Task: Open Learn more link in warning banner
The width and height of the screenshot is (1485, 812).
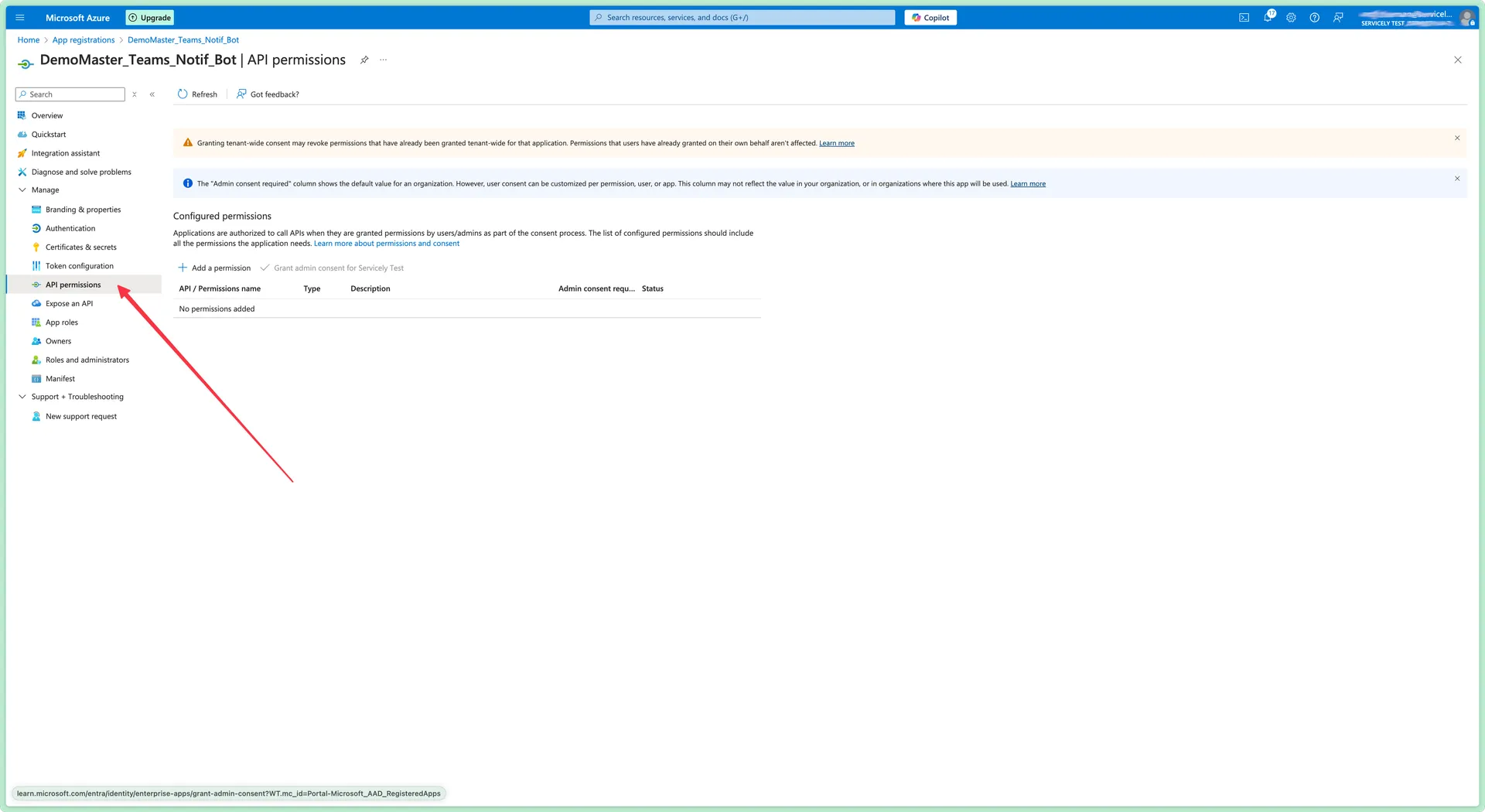Action: 837,143
